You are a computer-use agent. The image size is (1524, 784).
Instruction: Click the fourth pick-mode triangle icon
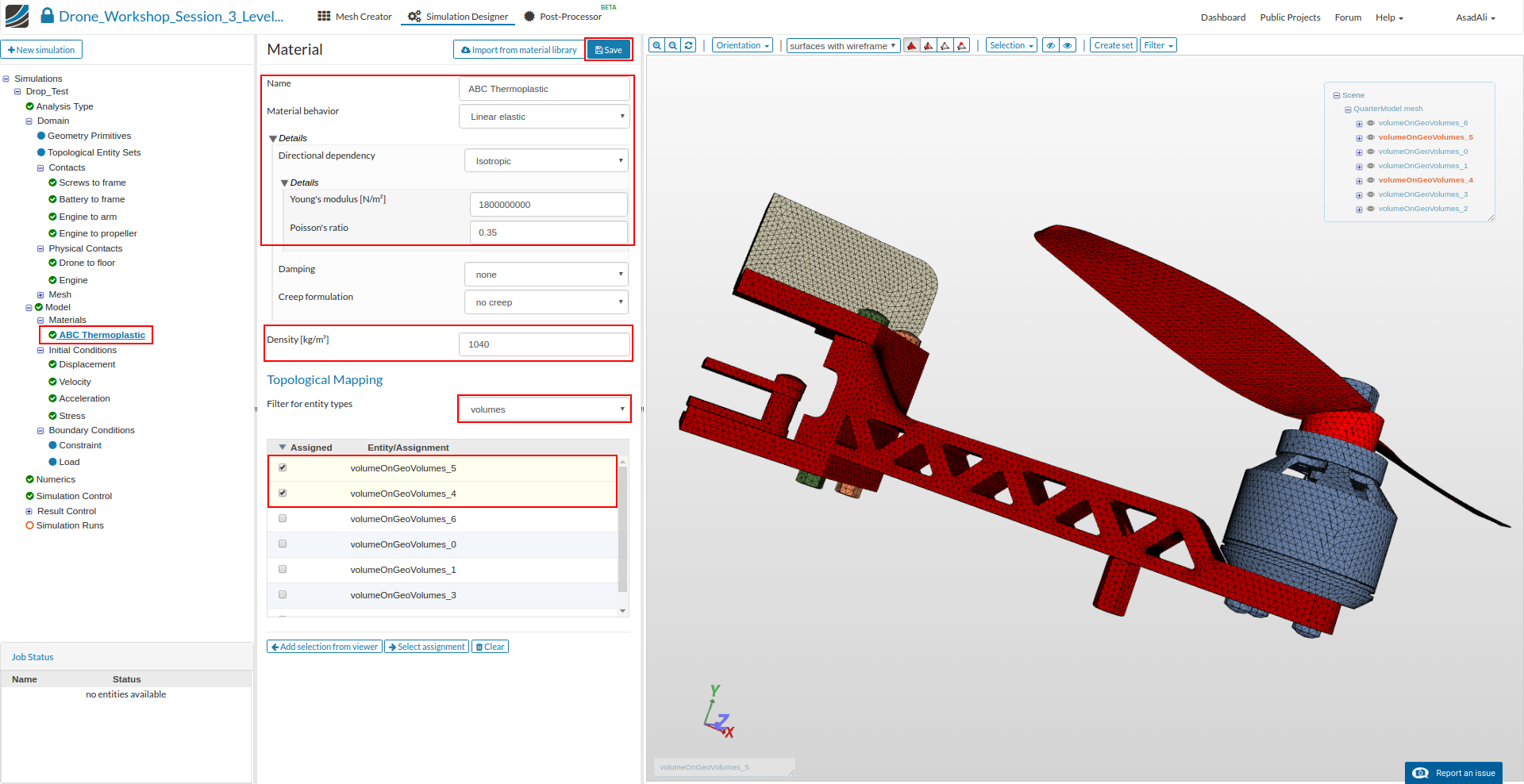pyautogui.click(x=961, y=45)
